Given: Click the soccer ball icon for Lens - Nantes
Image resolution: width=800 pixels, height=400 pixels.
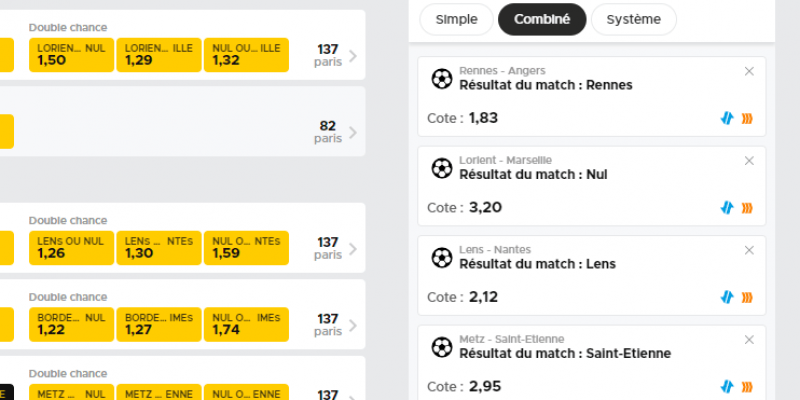Looking at the screenshot, I should point(441,257).
